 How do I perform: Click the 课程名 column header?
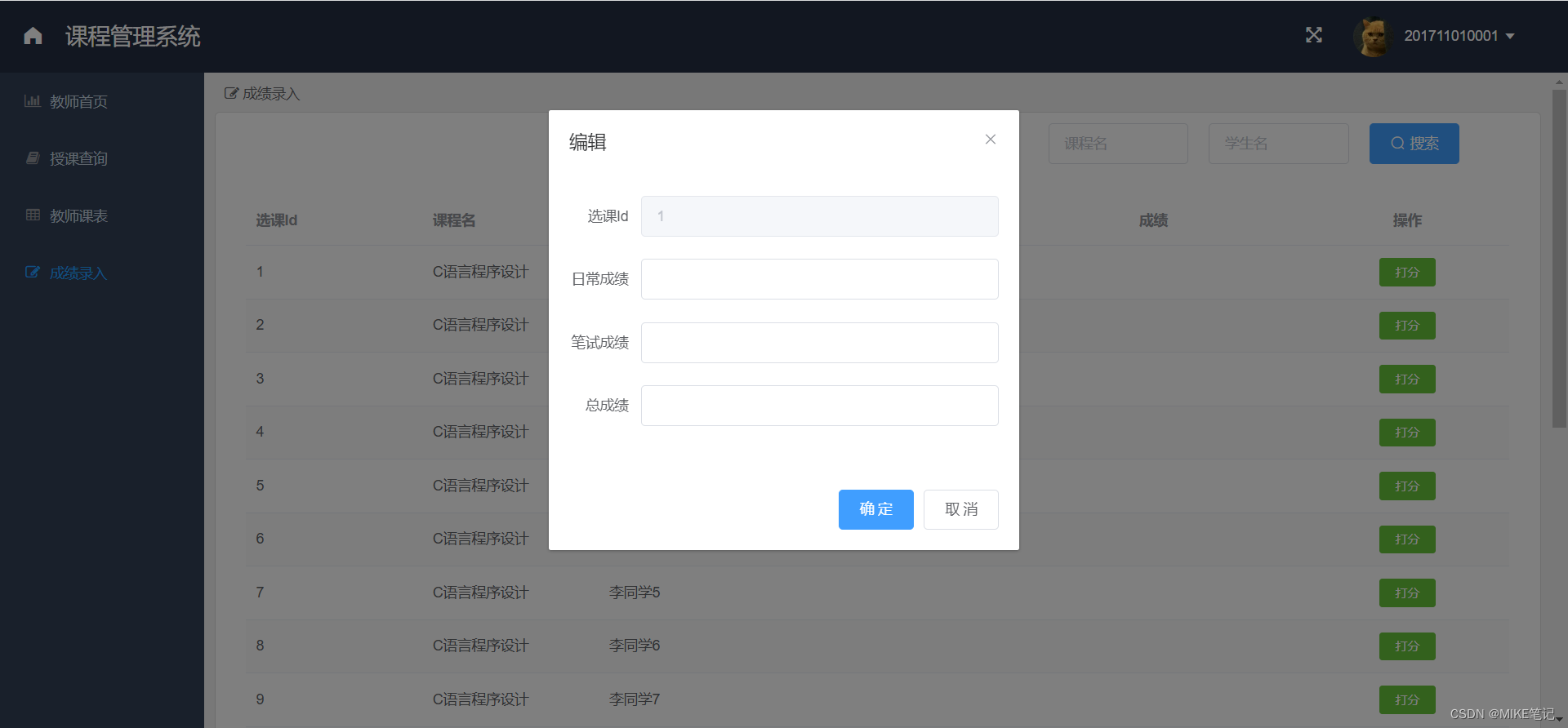(454, 220)
